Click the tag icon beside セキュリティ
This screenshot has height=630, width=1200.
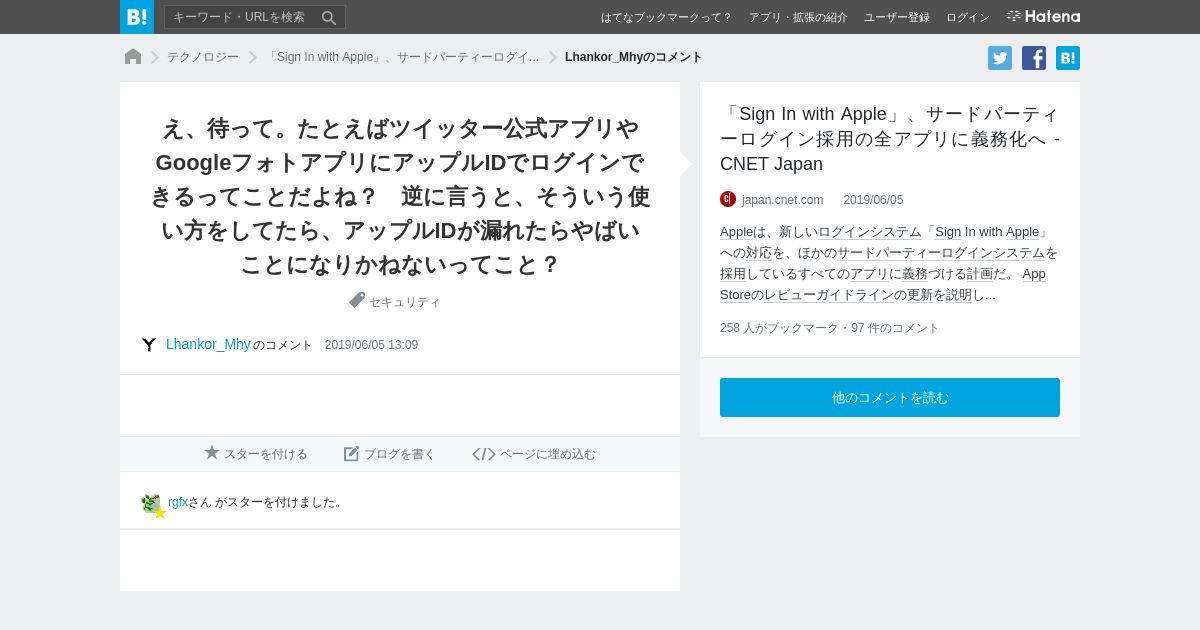(357, 300)
